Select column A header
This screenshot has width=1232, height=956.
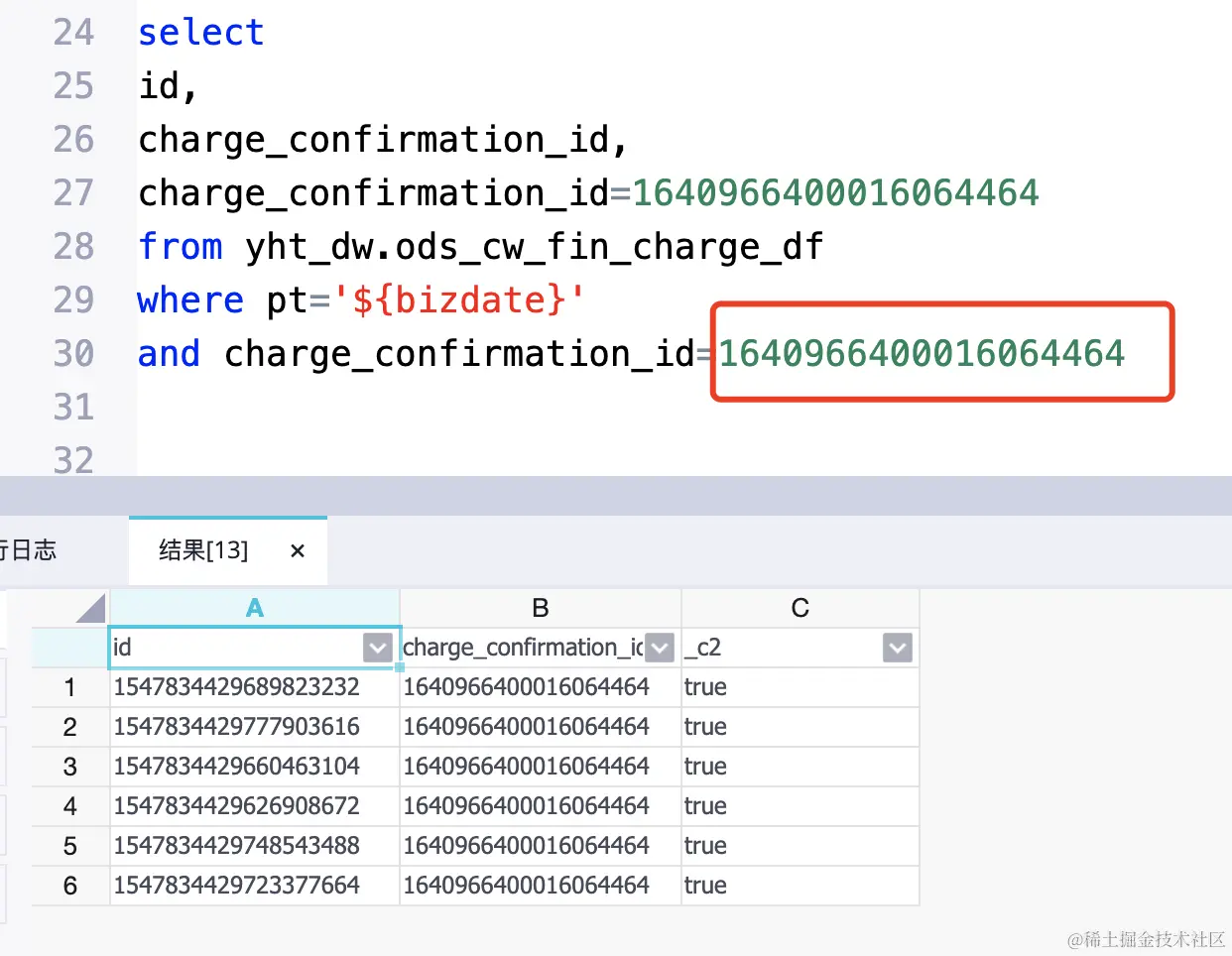pos(255,608)
